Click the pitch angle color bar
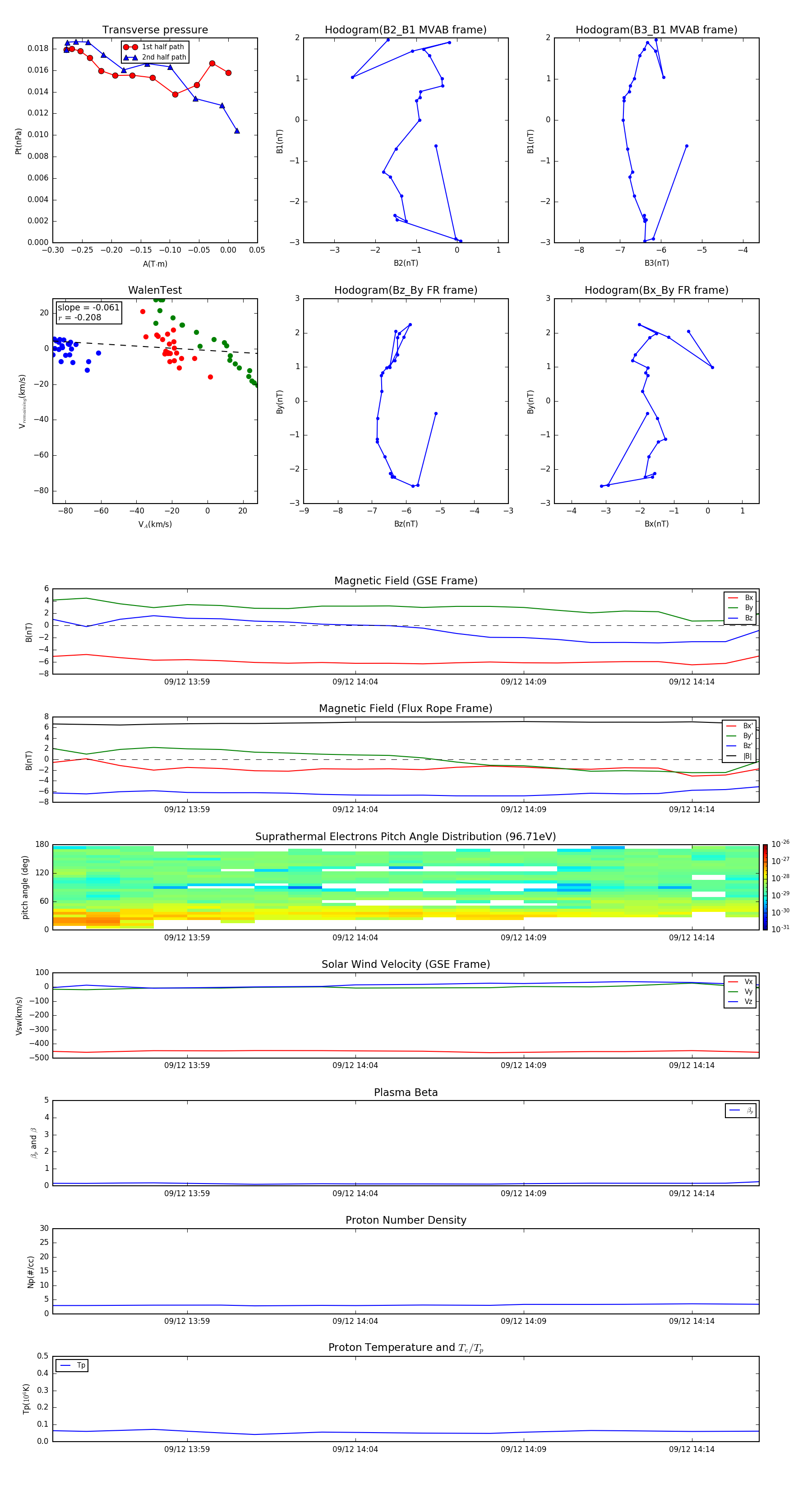This screenshot has height=1489, width=812. [765, 887]
